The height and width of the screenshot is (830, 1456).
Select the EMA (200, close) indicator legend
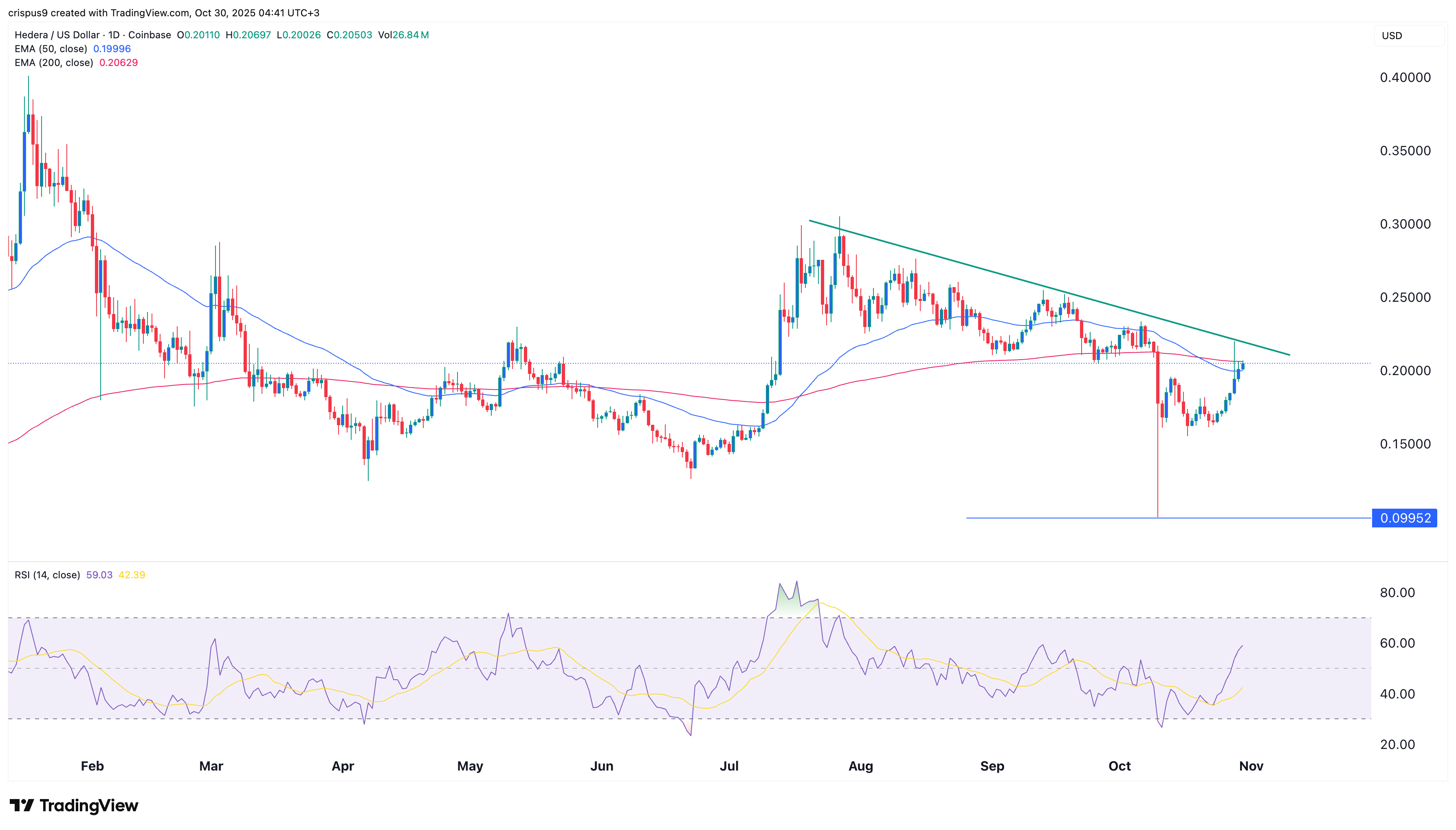click(x=54, y=63)
